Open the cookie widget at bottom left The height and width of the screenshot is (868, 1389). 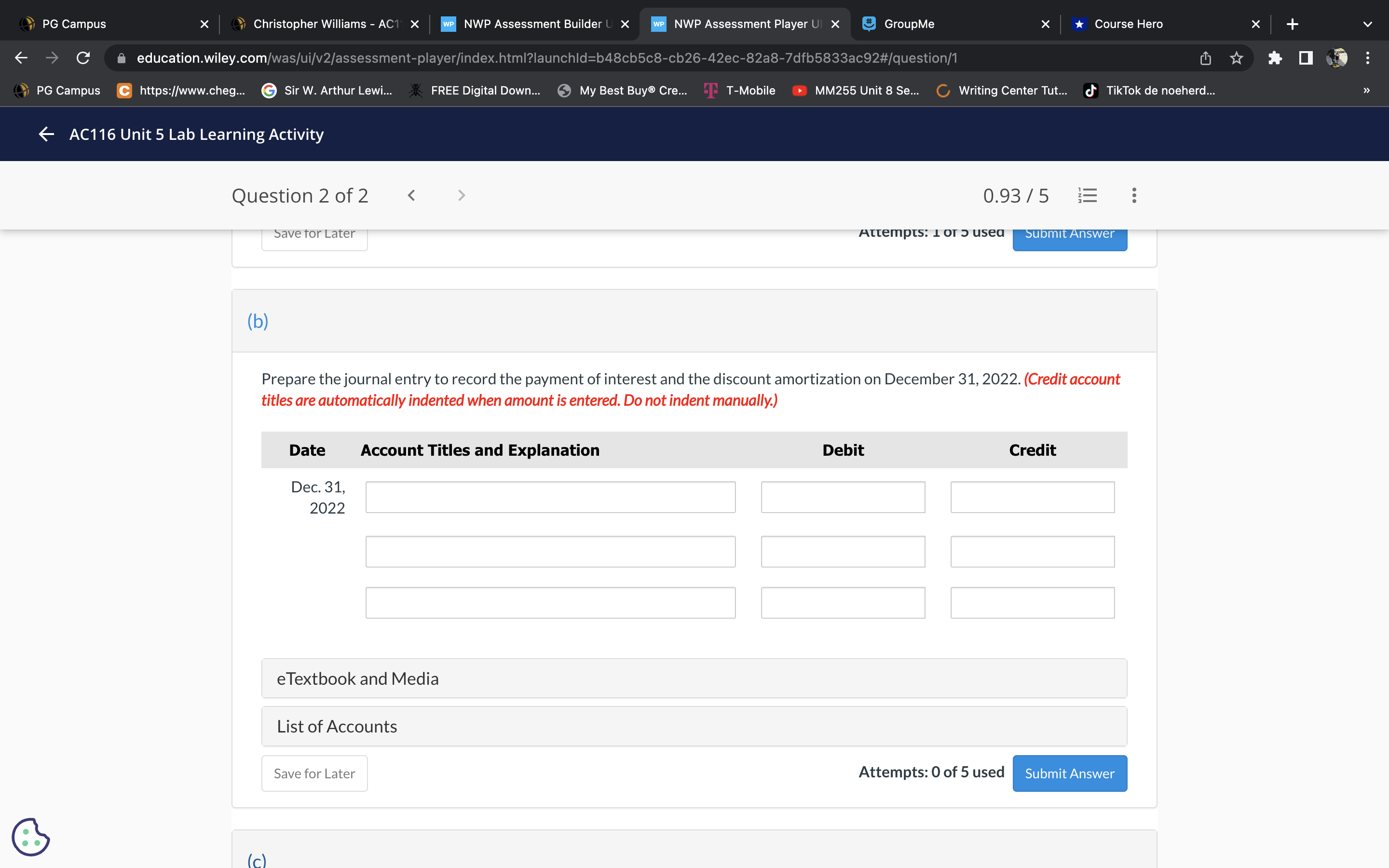[31, 837]
